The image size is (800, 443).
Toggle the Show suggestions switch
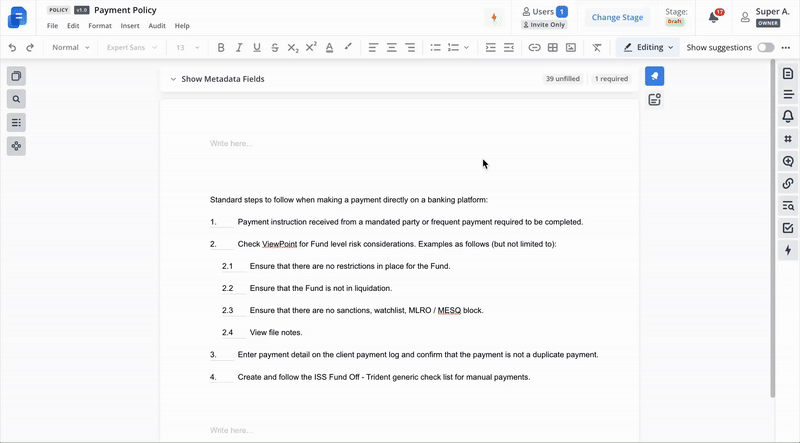[x=765, y=47]
